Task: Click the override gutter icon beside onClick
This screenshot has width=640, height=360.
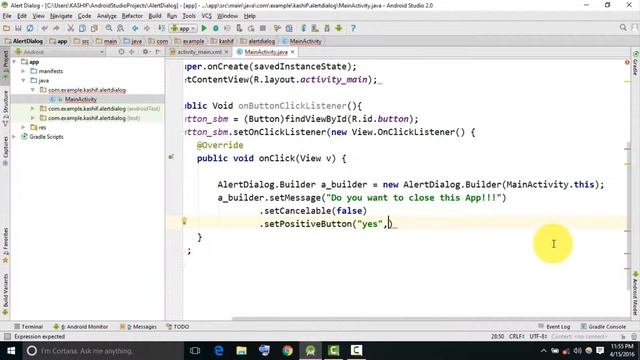Action: (171, 157)
